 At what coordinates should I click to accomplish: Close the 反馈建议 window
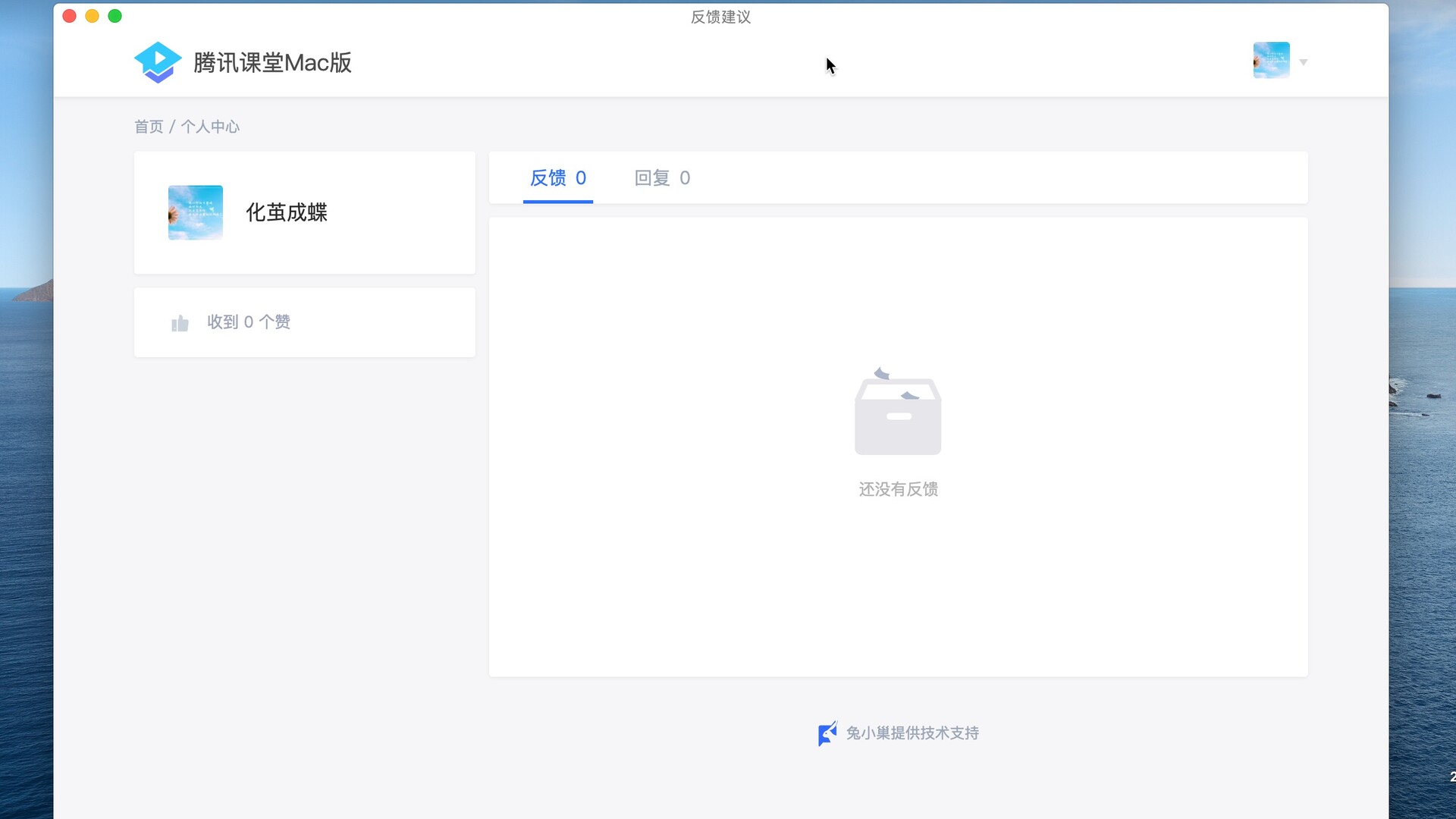point(69,16)
